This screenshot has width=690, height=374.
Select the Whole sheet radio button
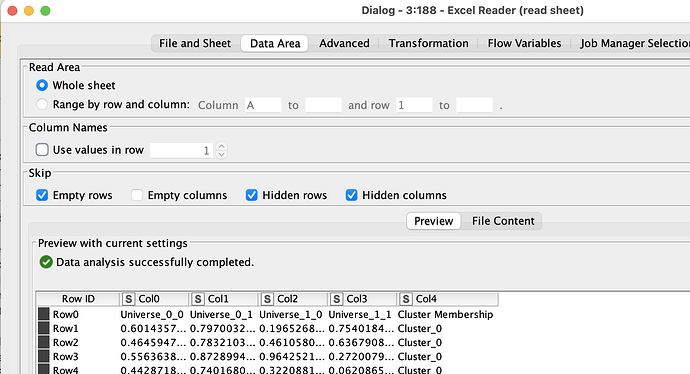tap(42, 85)
